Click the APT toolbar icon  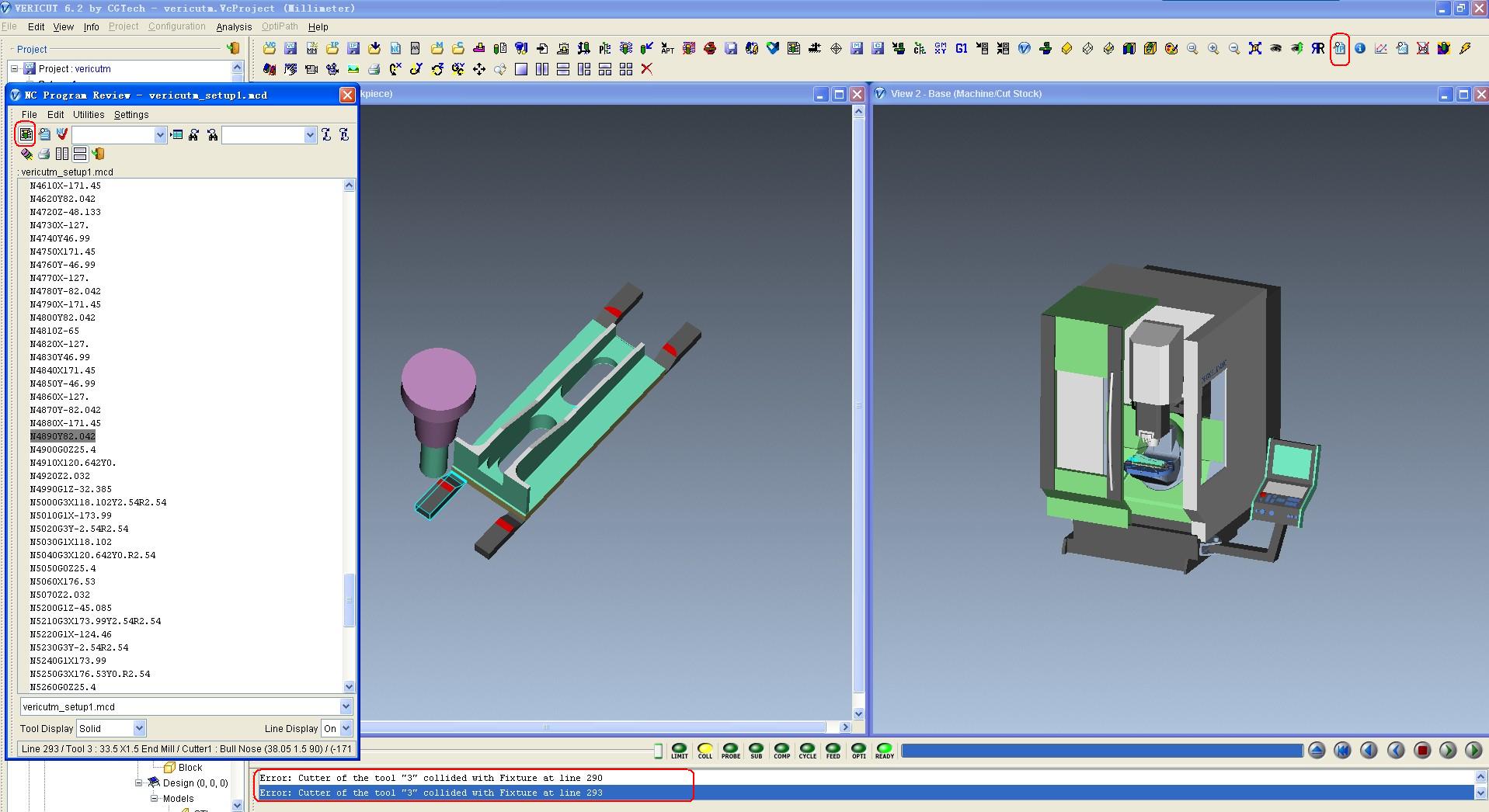click(x=667, y=48)
